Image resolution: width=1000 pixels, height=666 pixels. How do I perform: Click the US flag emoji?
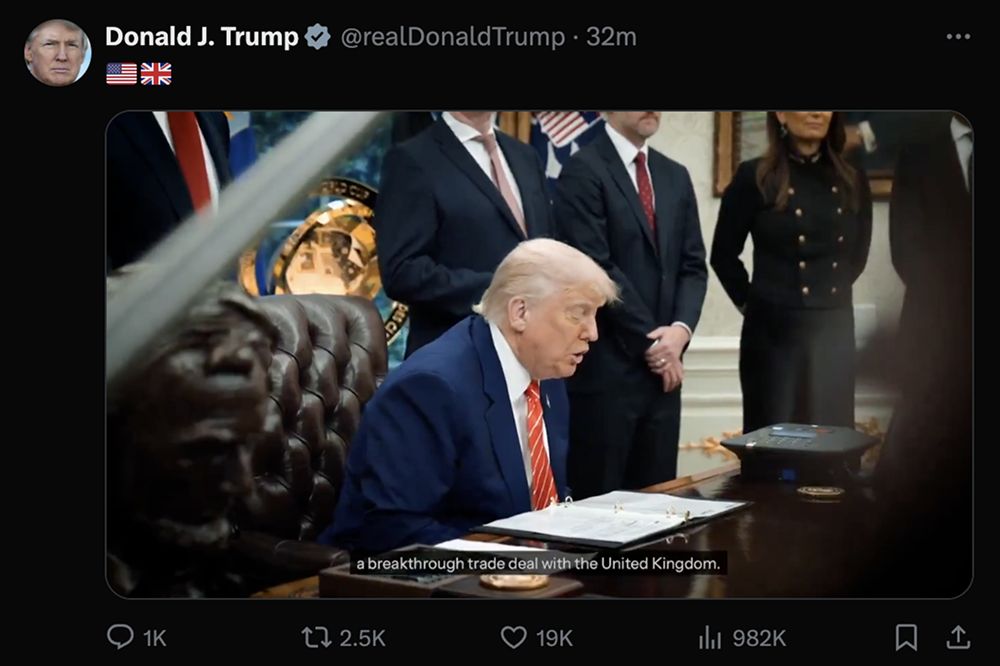[121, 74]
